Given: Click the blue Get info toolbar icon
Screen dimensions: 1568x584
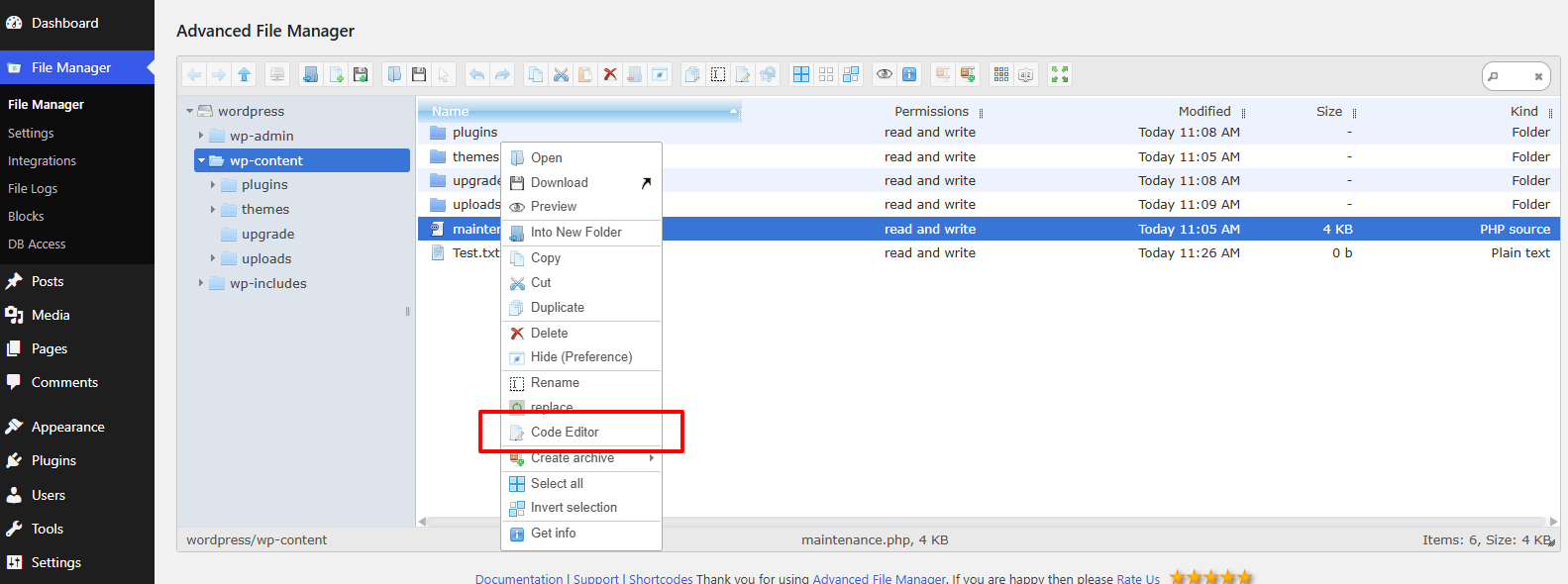Looking at the screenshot, I should pyautogui.click(x=909, y=74).
